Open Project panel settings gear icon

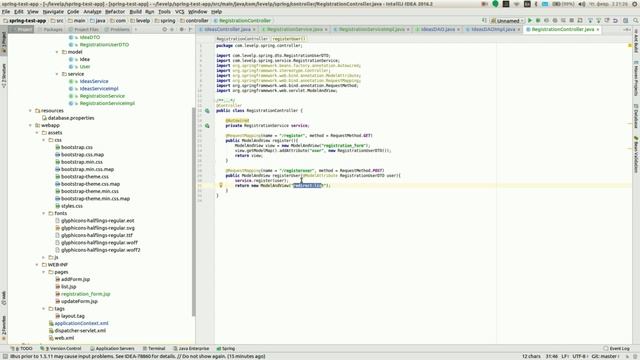182,29
